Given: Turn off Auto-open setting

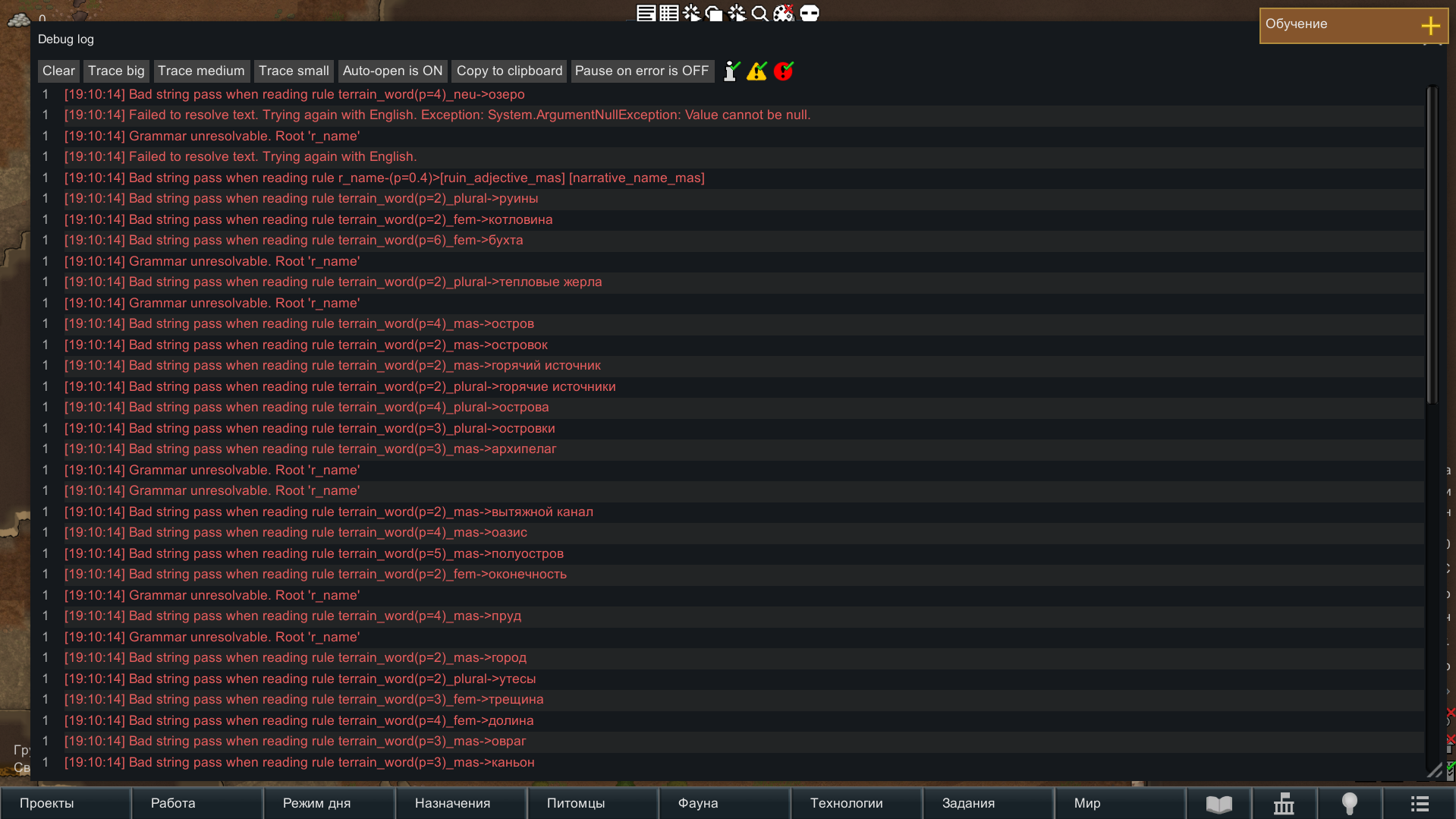Looking at the screenshot, I should (x=392, y=71).
